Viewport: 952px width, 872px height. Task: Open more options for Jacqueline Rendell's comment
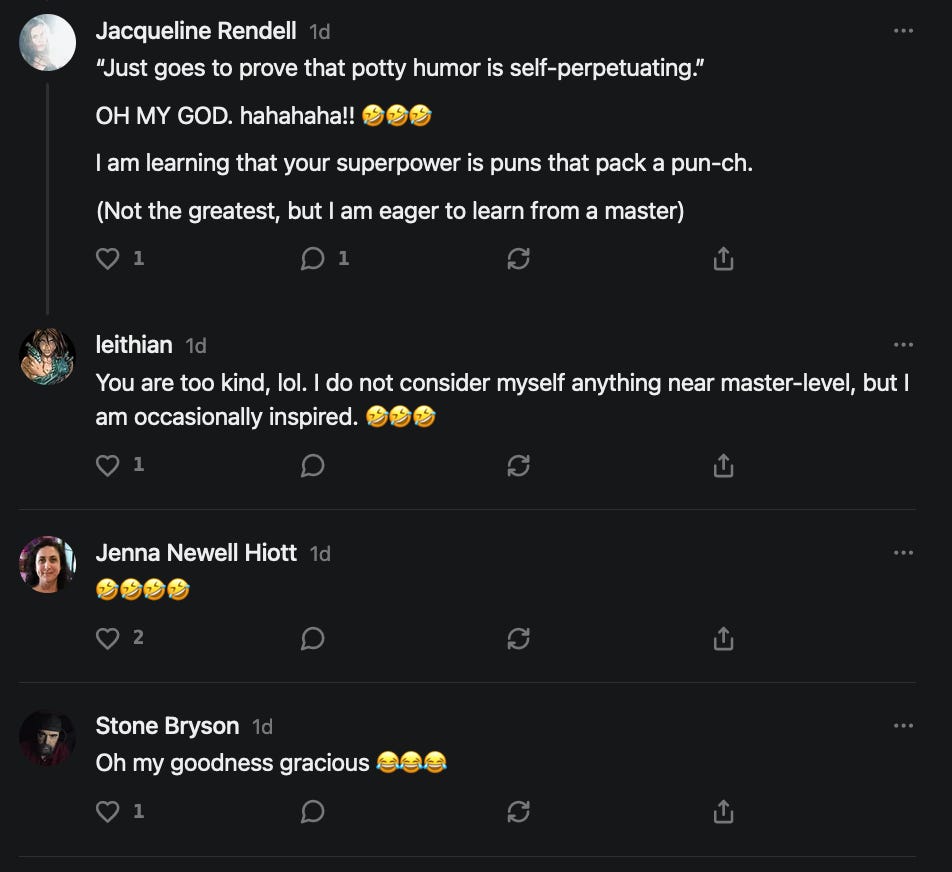tap(903, 30)
